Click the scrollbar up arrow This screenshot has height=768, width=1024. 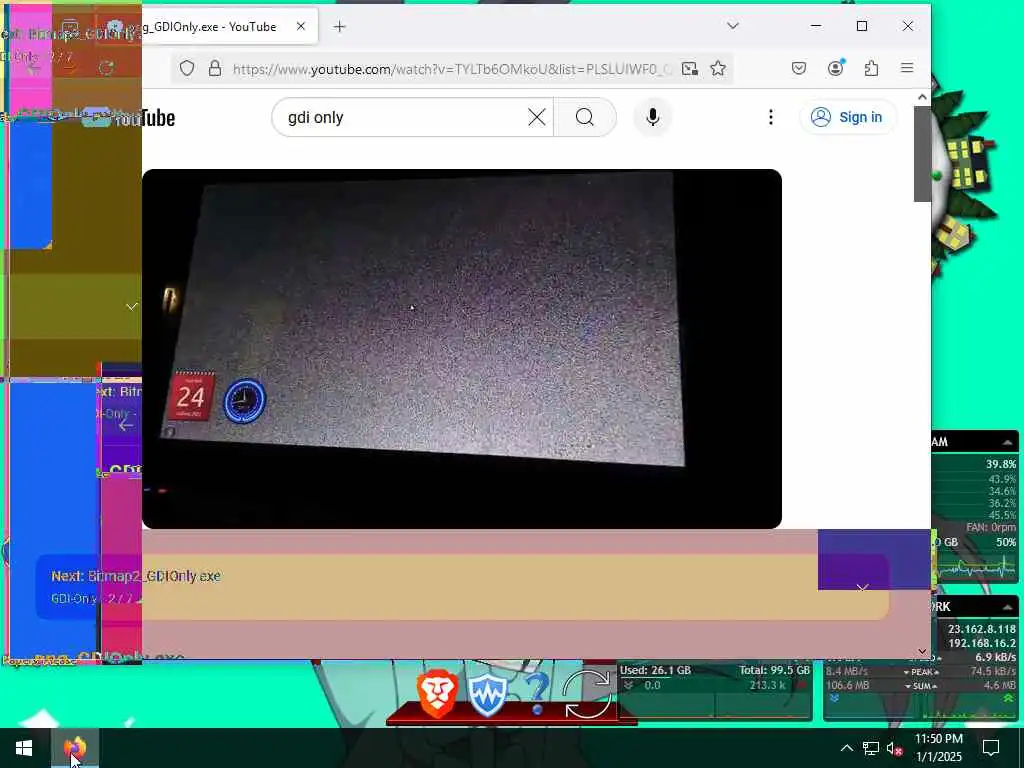[x=922, y=97]
